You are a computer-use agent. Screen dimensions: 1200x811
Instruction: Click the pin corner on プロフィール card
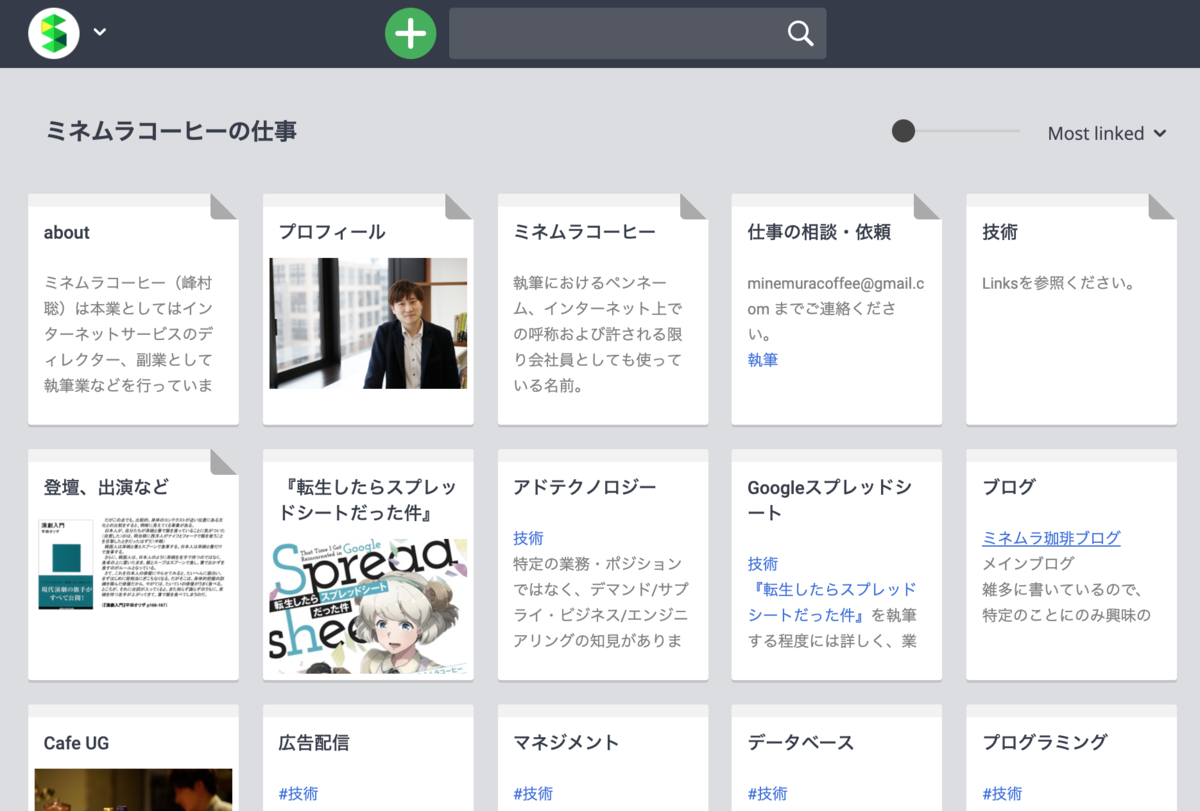tap(459, 206)
